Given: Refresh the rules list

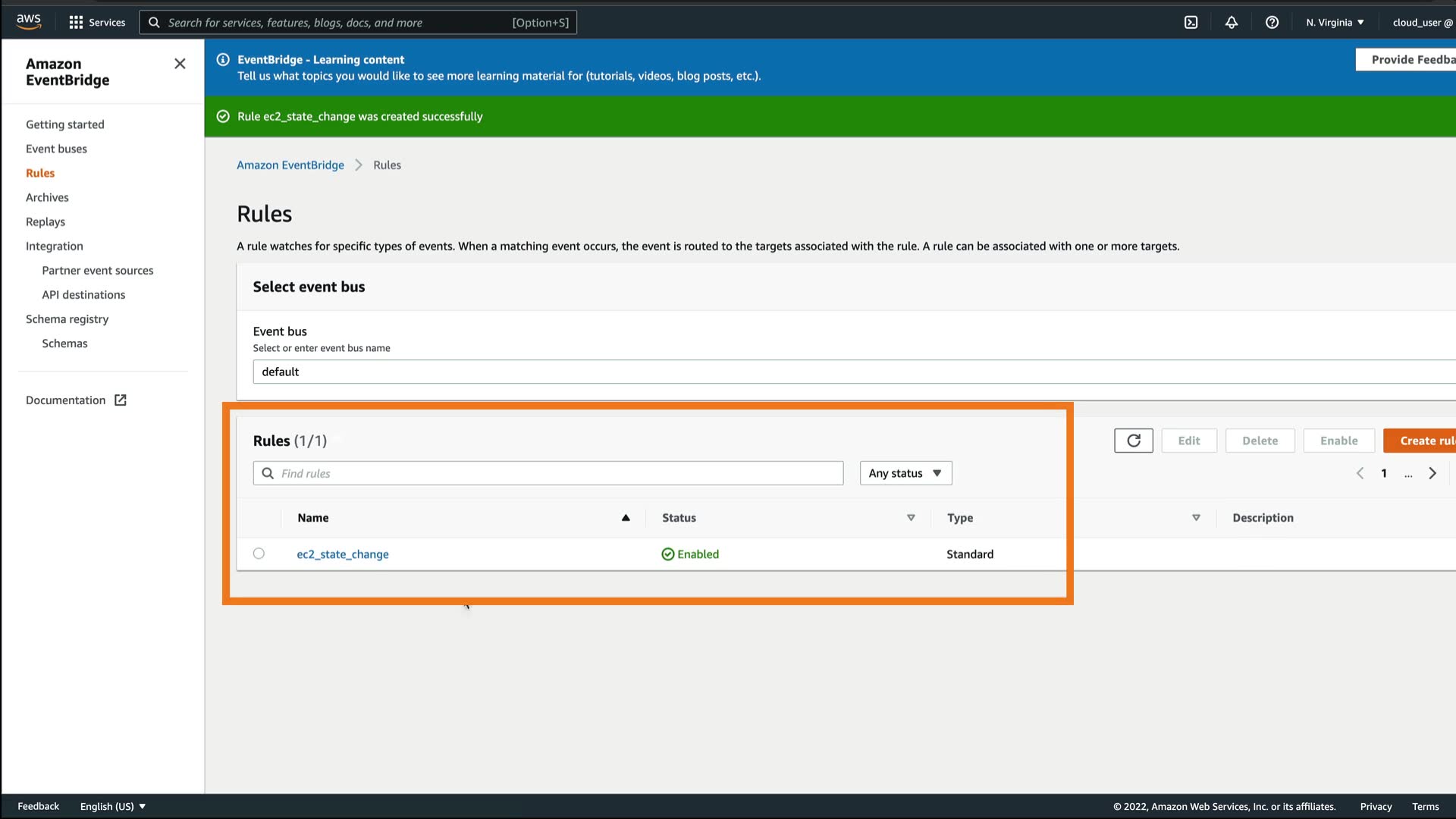Looking at the screenshot, I should pyautogui.click(x=1133, y=441).
